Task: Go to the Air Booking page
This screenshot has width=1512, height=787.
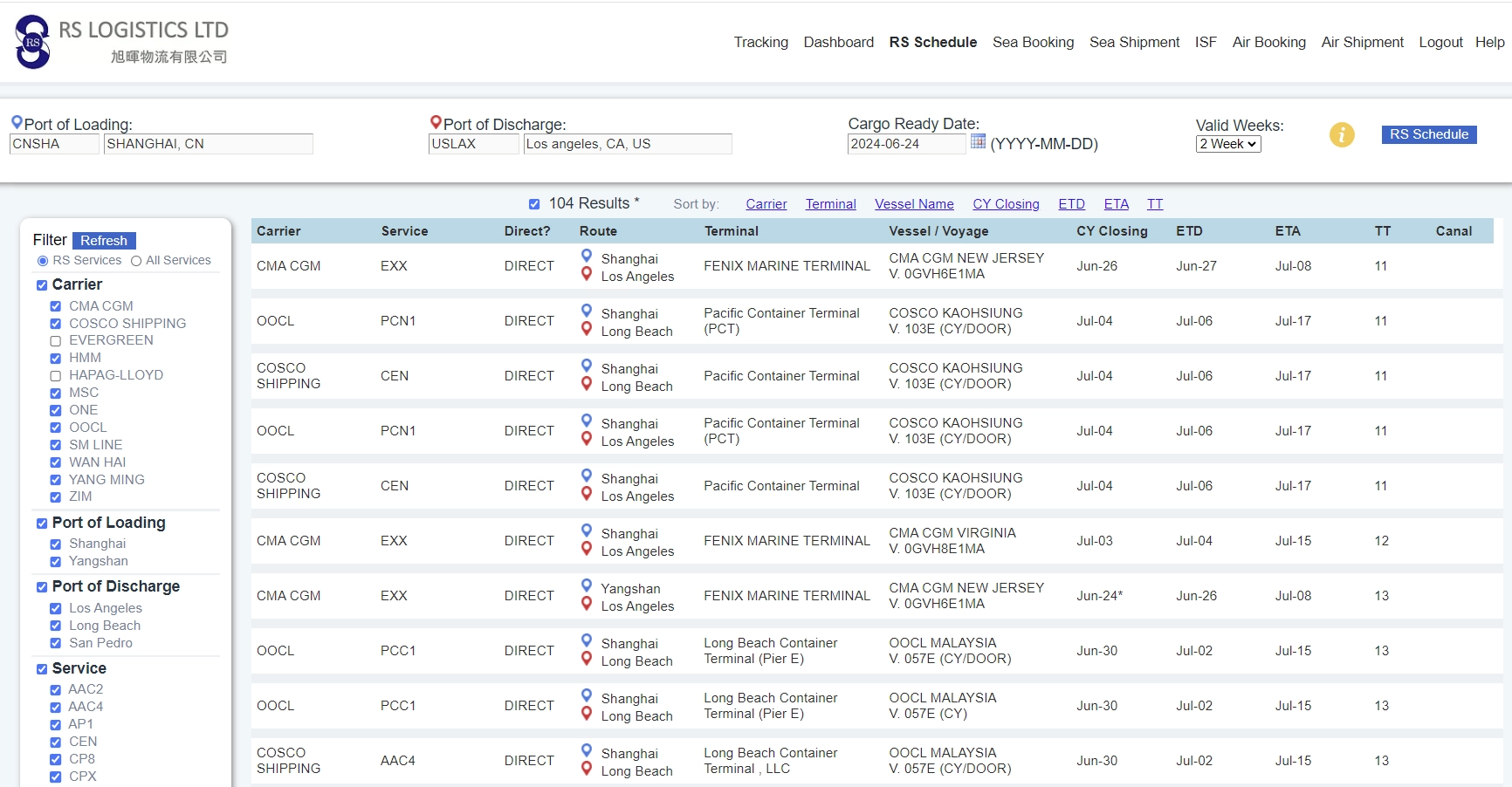Action: [x=1268, y=42]
